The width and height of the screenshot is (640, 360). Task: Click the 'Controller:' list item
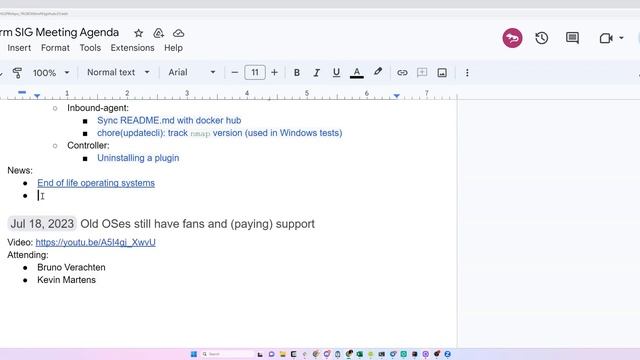[88, 145]
